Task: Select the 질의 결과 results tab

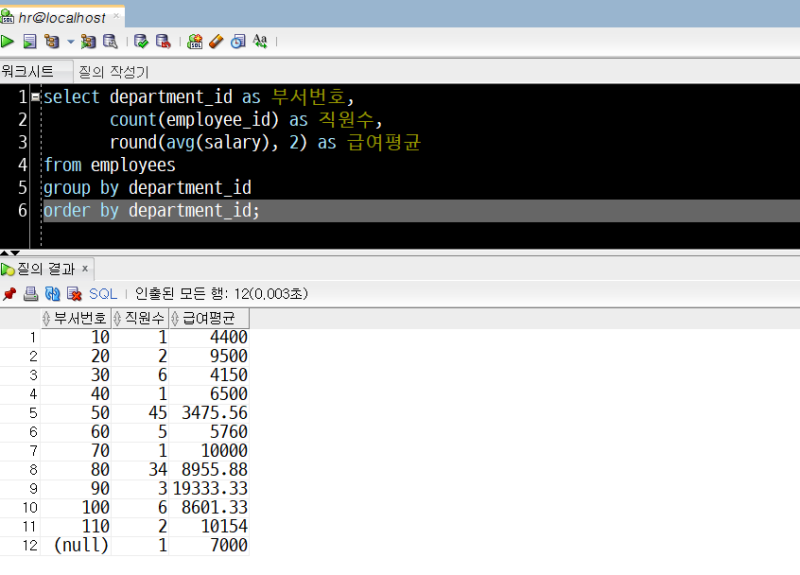Action: pyautogui.click(x=46, y=268)
